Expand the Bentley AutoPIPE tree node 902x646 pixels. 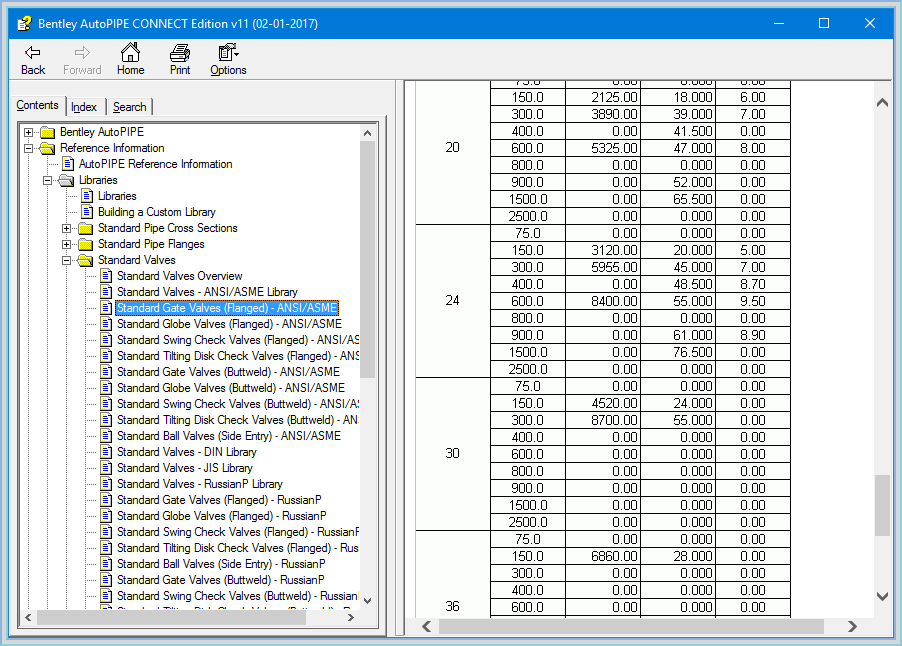coord(29,132)
